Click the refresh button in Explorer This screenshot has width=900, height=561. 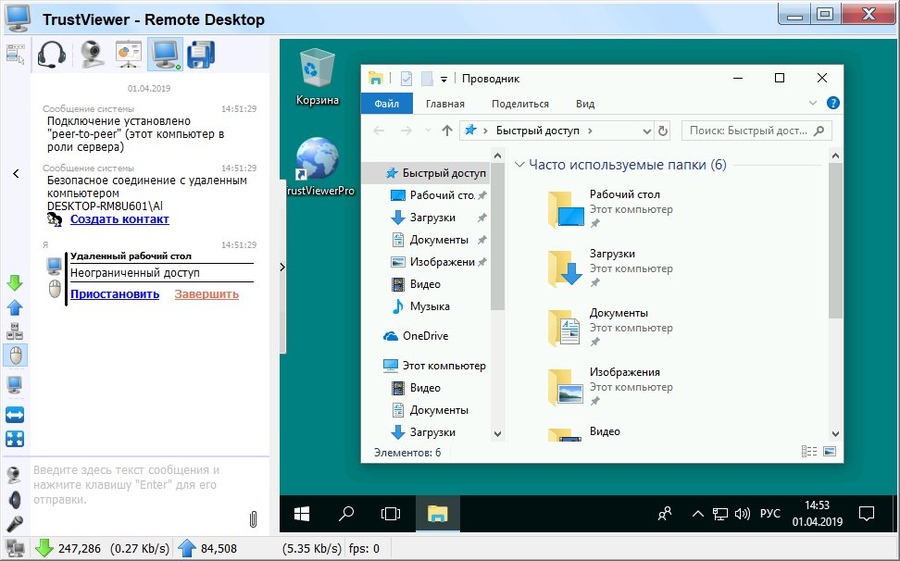pyautogui.click(x=663, y=131)
